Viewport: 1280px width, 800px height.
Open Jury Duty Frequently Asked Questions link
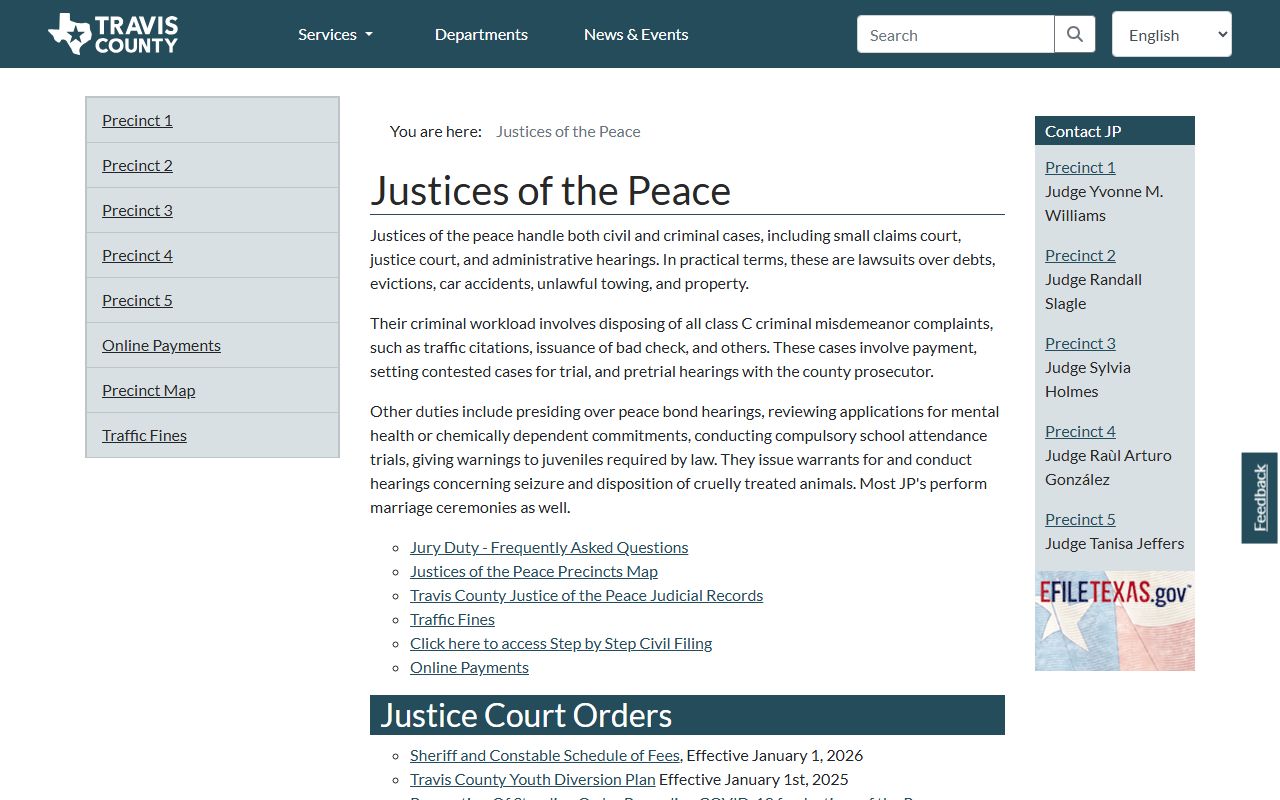click(x=549, y=547)
